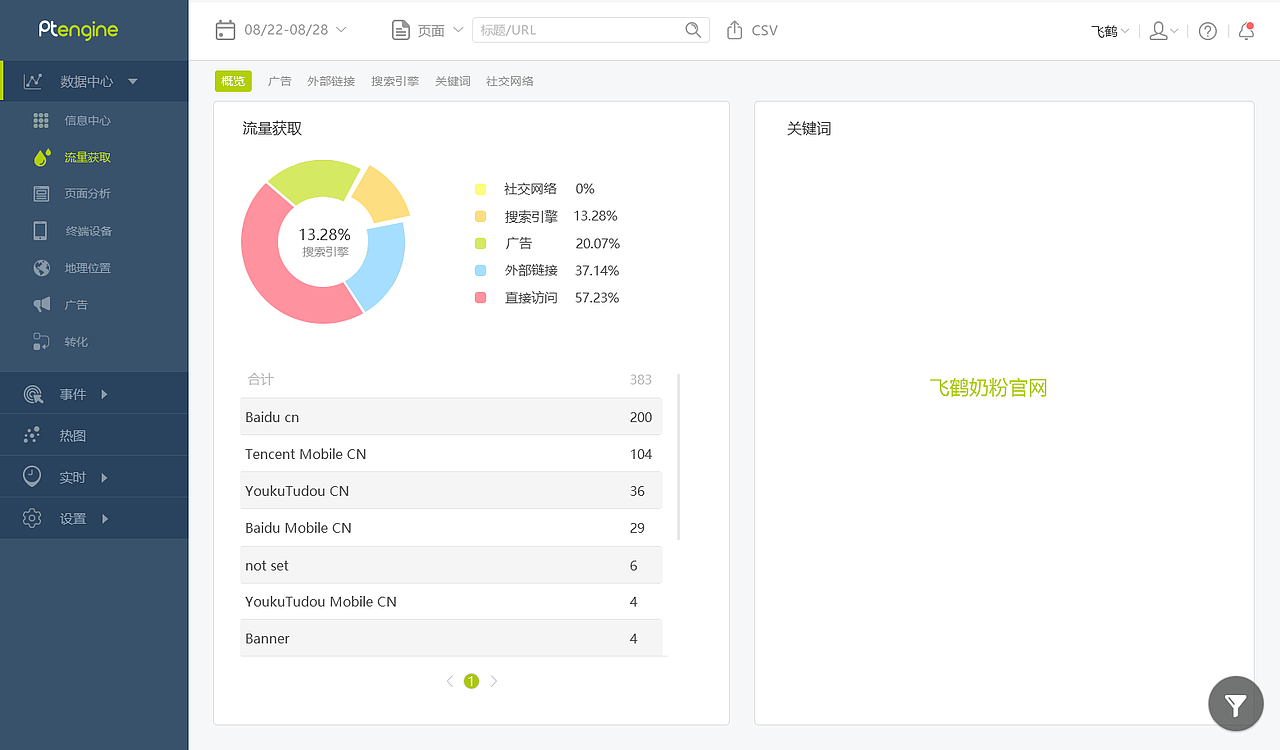The image size is (1280, 750).
Task: Open the calendar date picker icon
Action: 226,30
